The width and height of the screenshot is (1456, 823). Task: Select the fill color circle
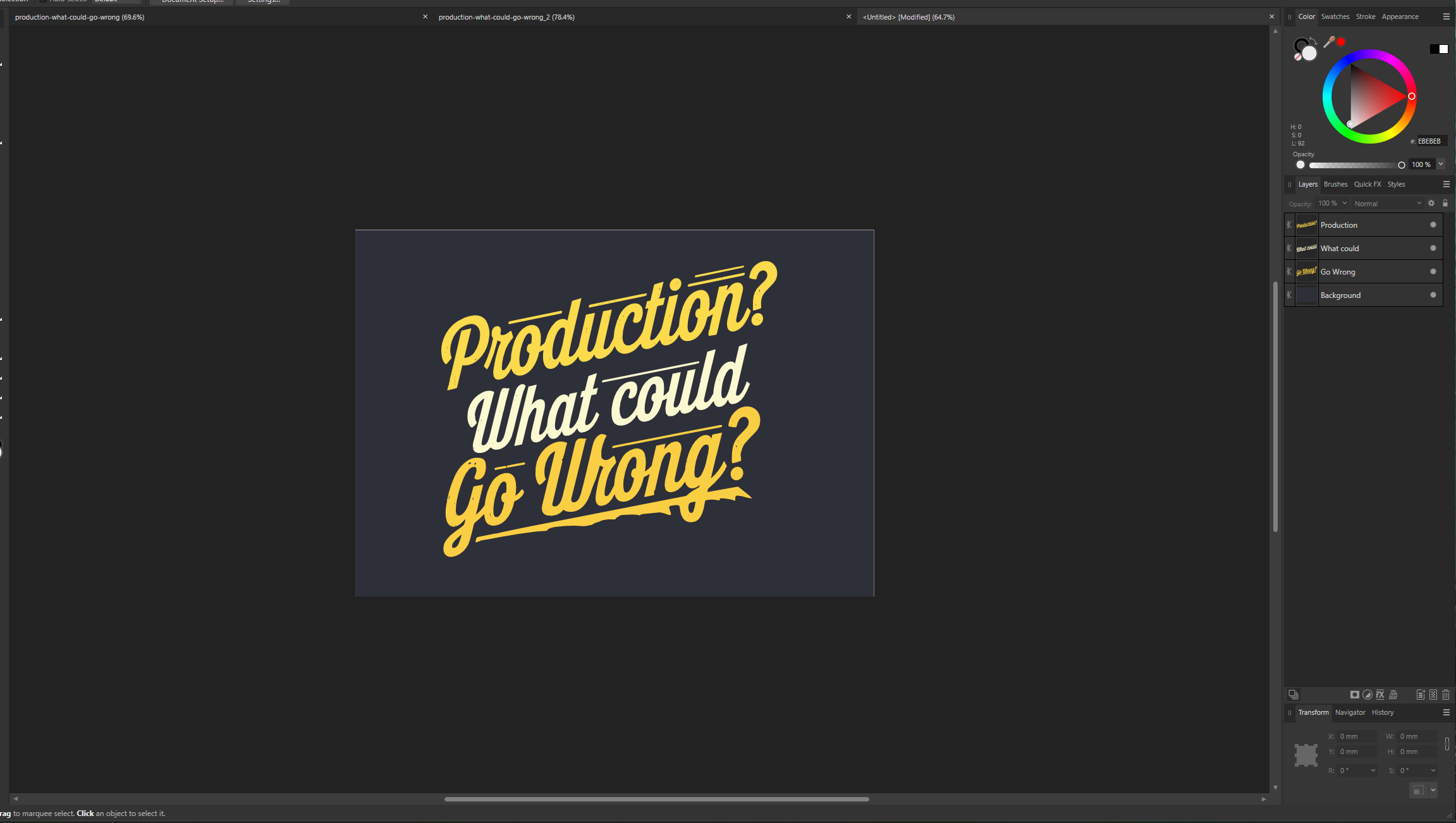point(1309,53)
